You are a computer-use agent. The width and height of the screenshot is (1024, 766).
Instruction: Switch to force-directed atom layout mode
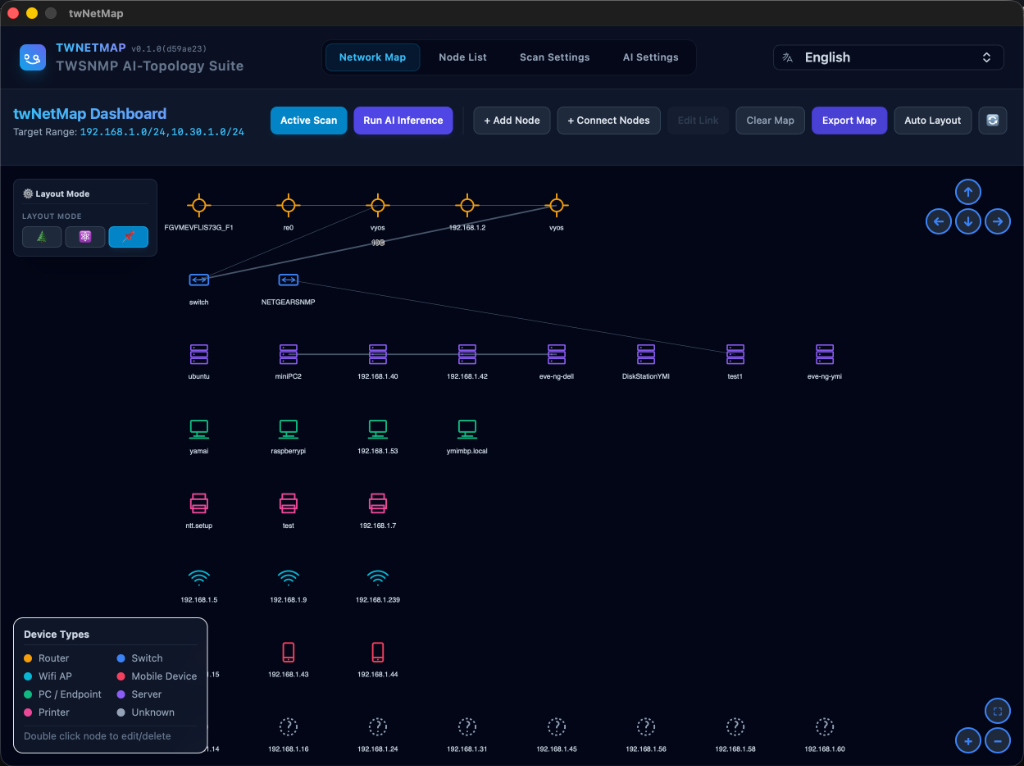85,236
